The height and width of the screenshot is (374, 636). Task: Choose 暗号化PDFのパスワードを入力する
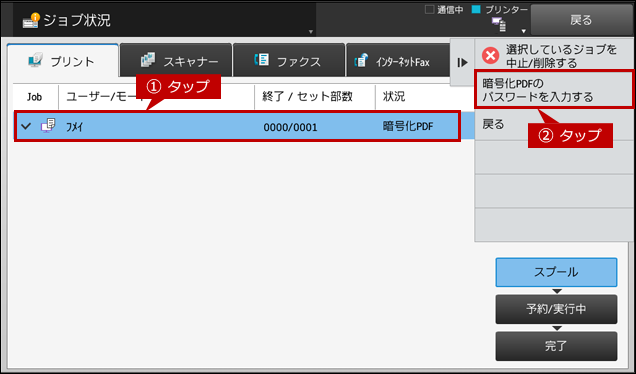point(554,90)
